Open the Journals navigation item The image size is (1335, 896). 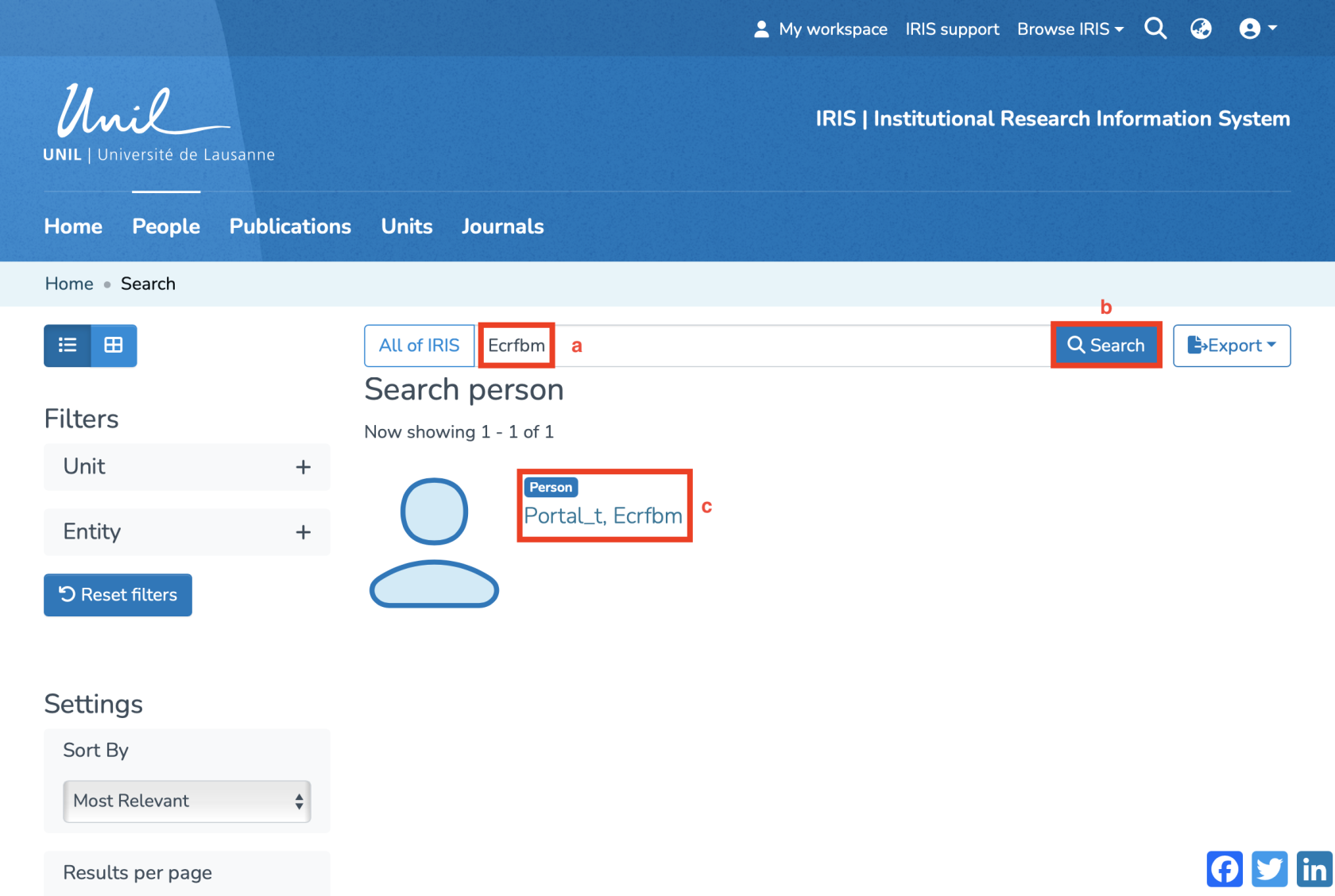coord(502,226)
